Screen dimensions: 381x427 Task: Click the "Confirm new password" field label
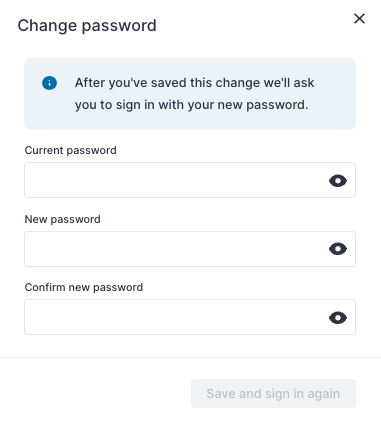coord(84,287)
